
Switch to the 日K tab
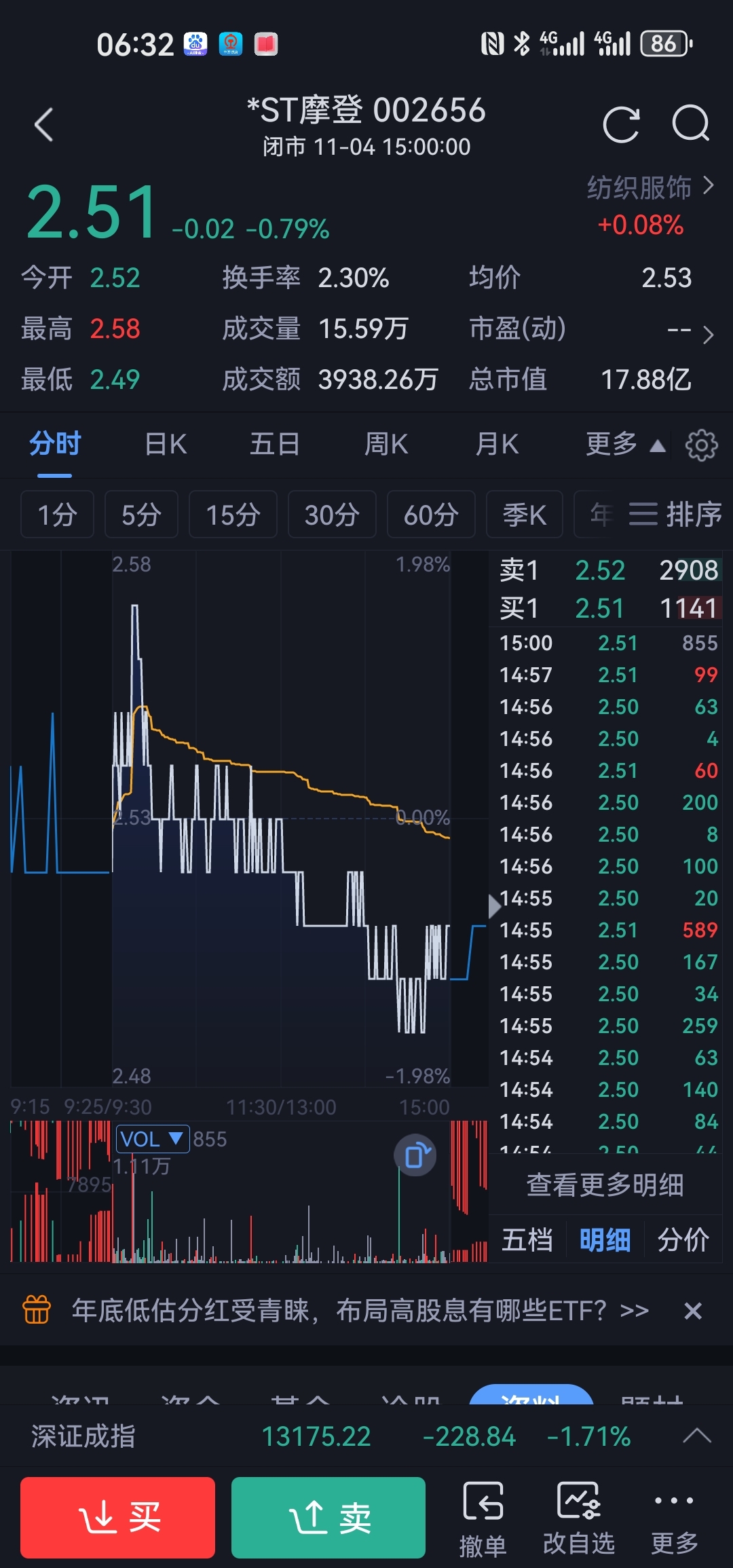[x=166, y=445]
